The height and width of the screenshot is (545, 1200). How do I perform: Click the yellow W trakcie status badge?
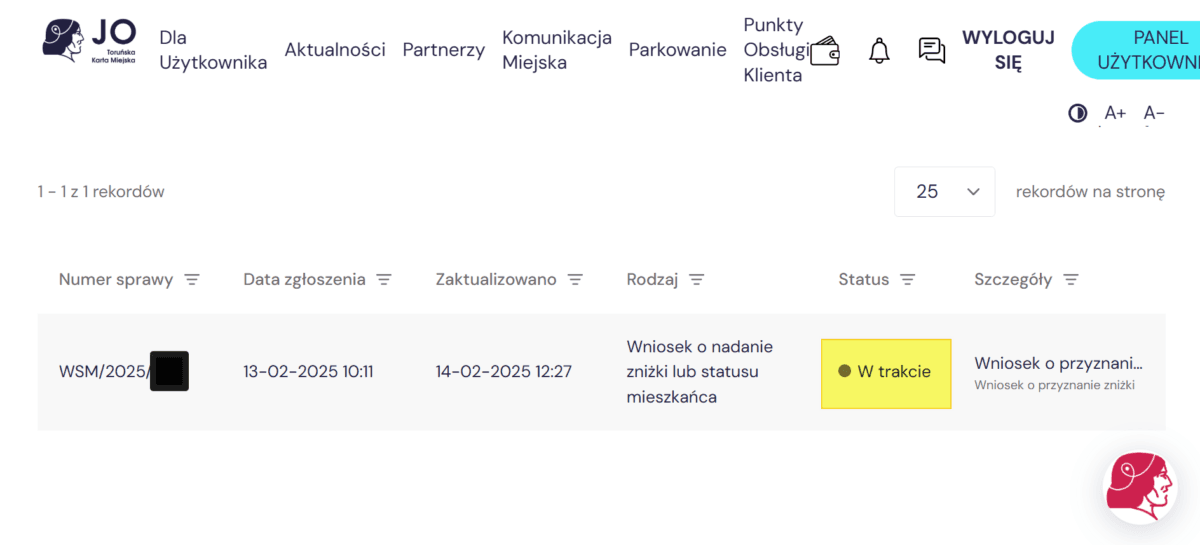pyautogui.click(x=885, y=372)
